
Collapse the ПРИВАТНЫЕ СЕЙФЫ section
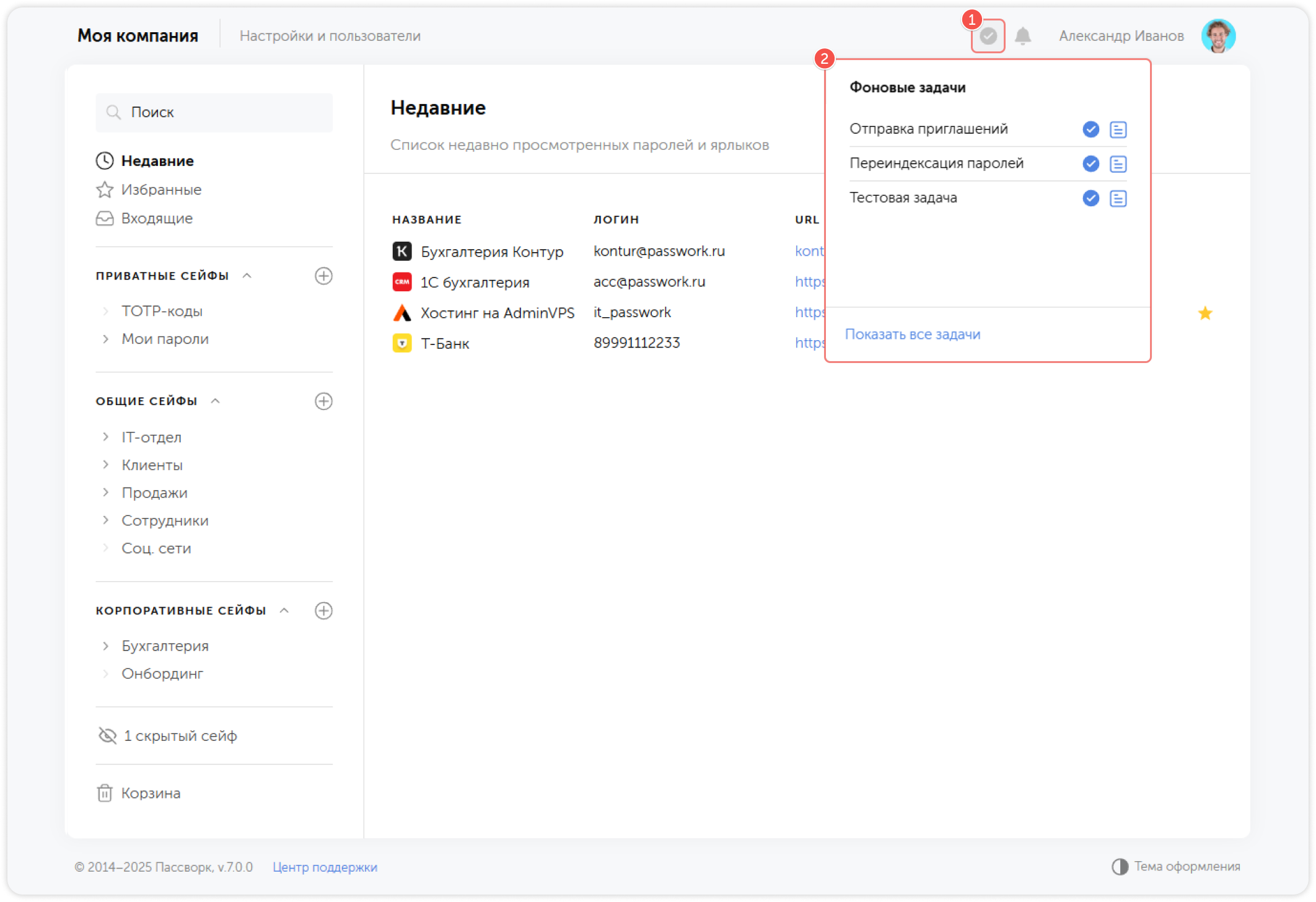[x=247, y=276]
